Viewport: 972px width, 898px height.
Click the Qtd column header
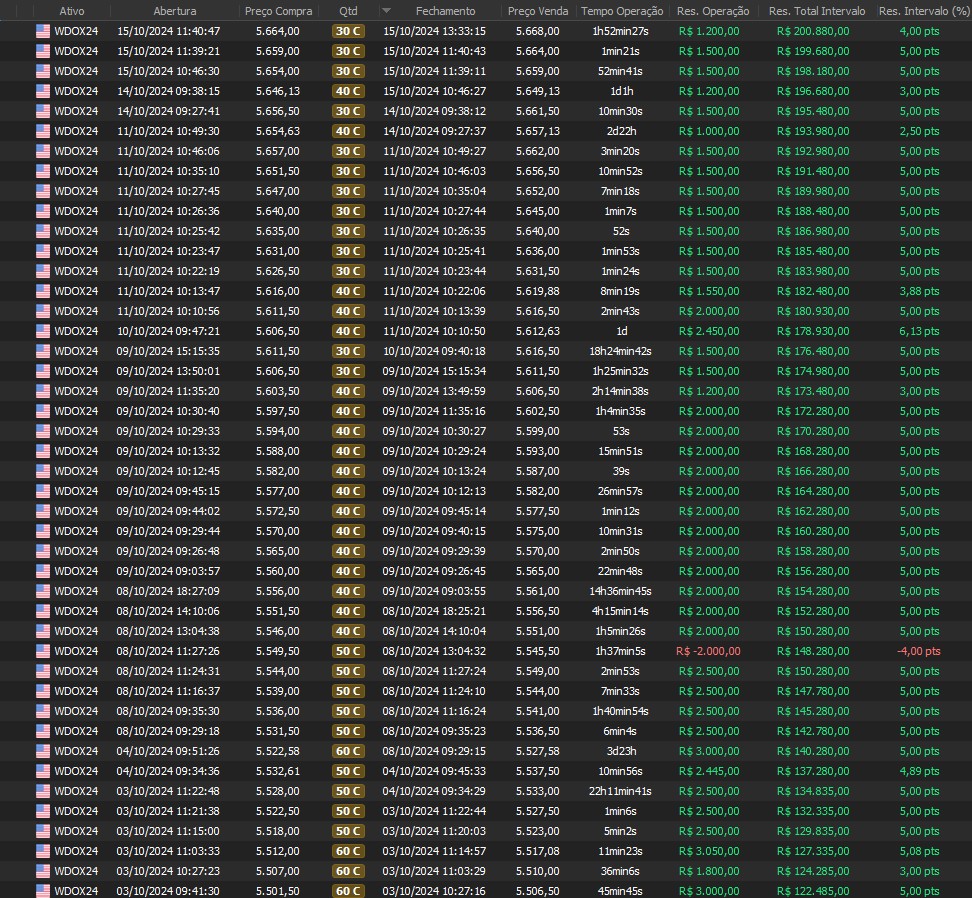pyautogui.click(x=348, y=11)
